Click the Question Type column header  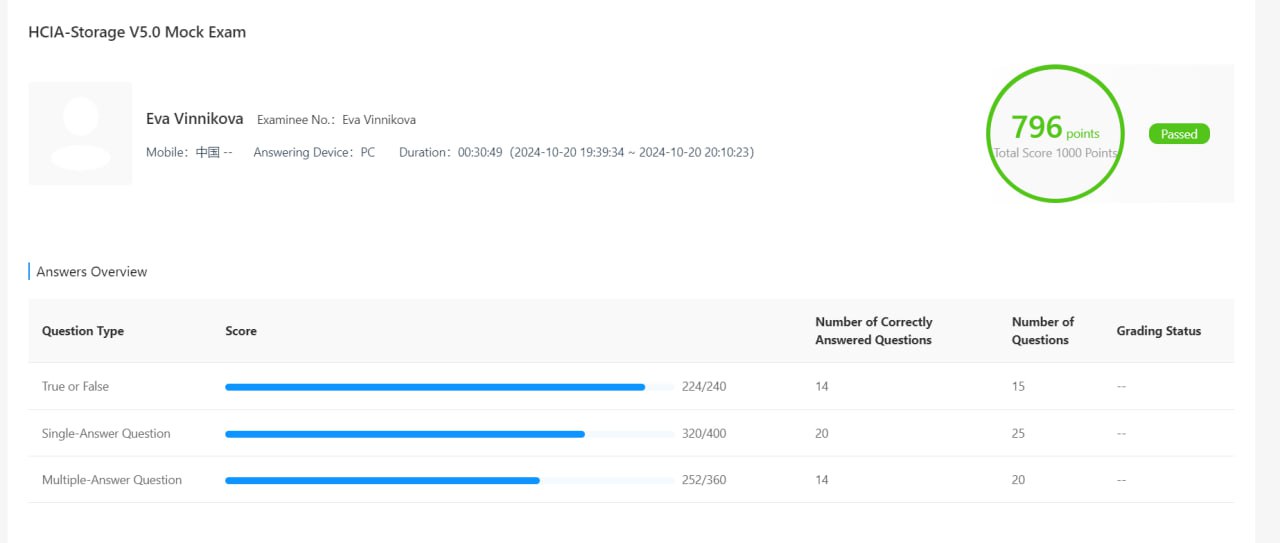[x=83, y=331]
